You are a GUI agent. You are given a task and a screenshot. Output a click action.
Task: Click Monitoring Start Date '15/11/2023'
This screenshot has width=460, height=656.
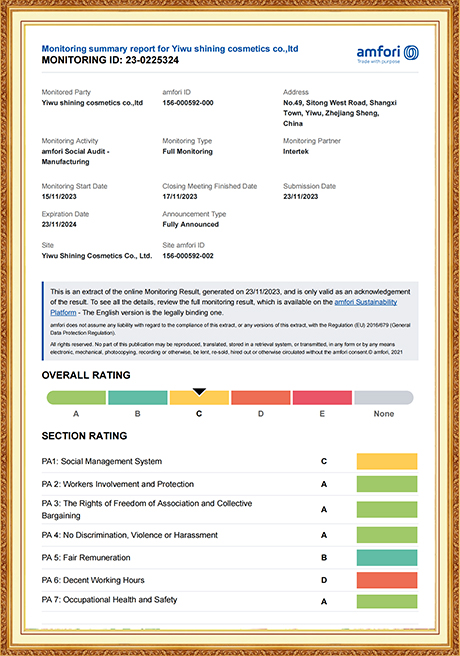[59, 197]
